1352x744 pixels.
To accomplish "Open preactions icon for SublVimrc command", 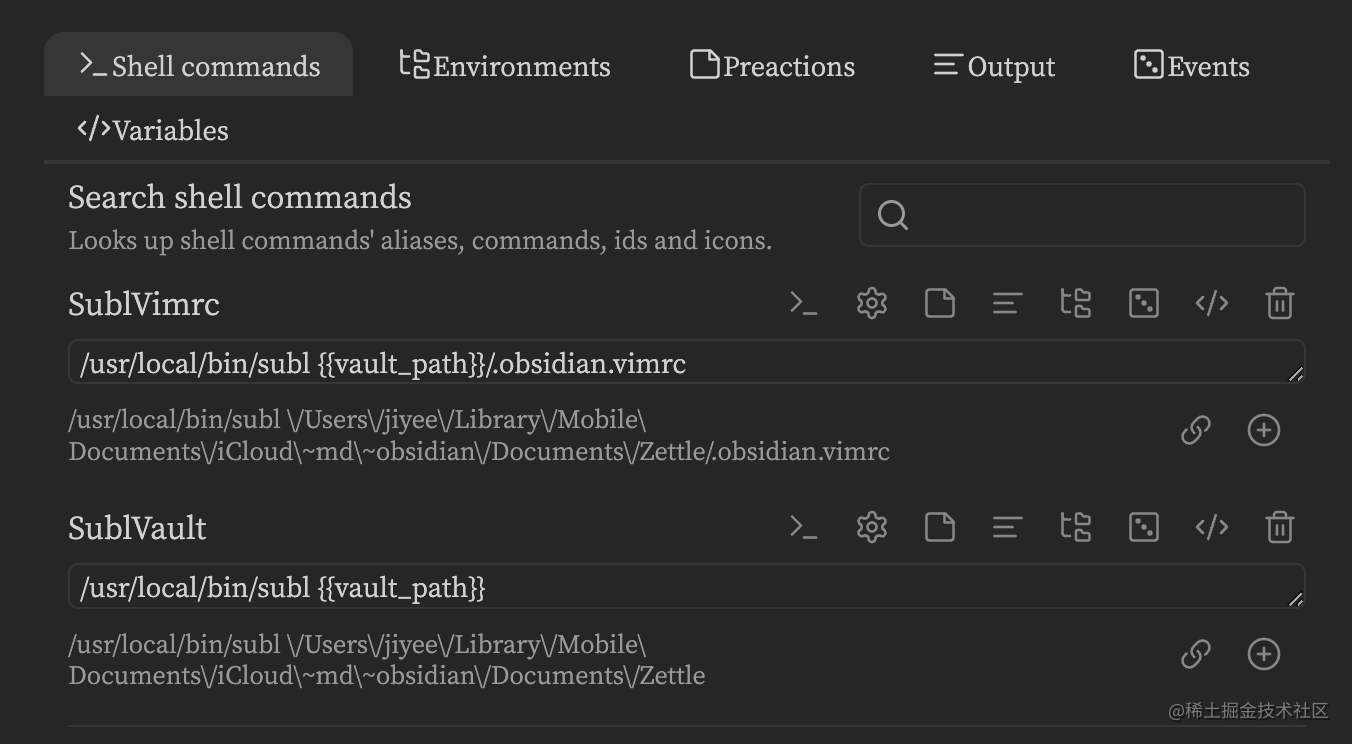I will tap(940, 303).
